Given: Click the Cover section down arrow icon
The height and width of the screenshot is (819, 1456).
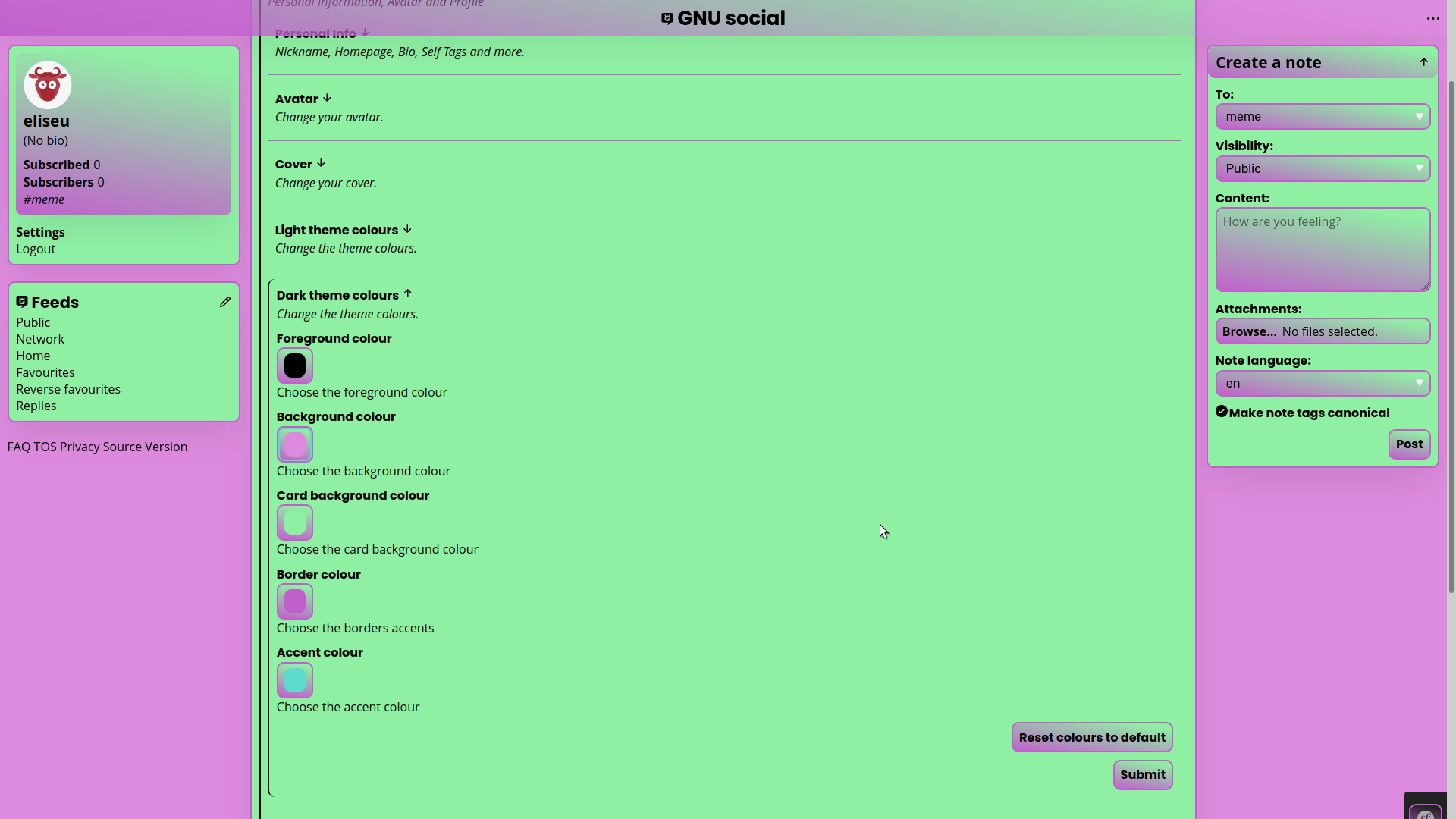Looking at the screenshot, I should pyautogui.click(x=321, y=163).
